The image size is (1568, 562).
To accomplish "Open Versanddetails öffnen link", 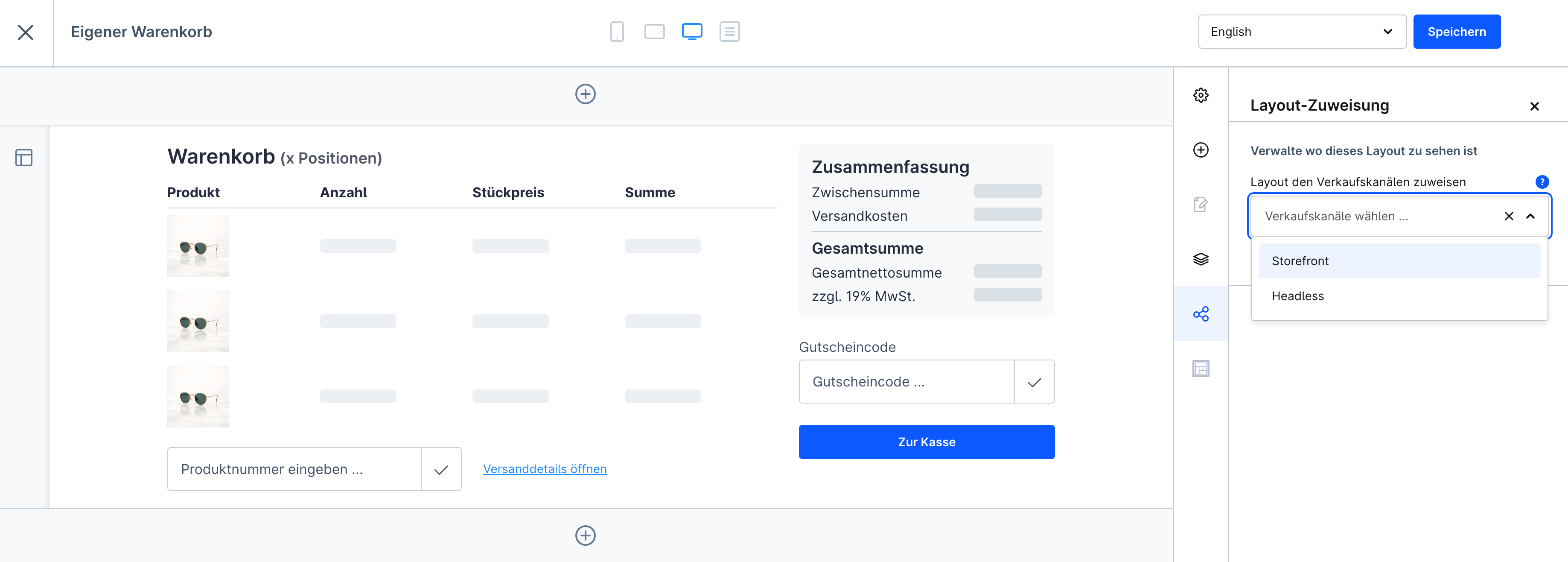I will pyautogui.click(x=544, y=469).
